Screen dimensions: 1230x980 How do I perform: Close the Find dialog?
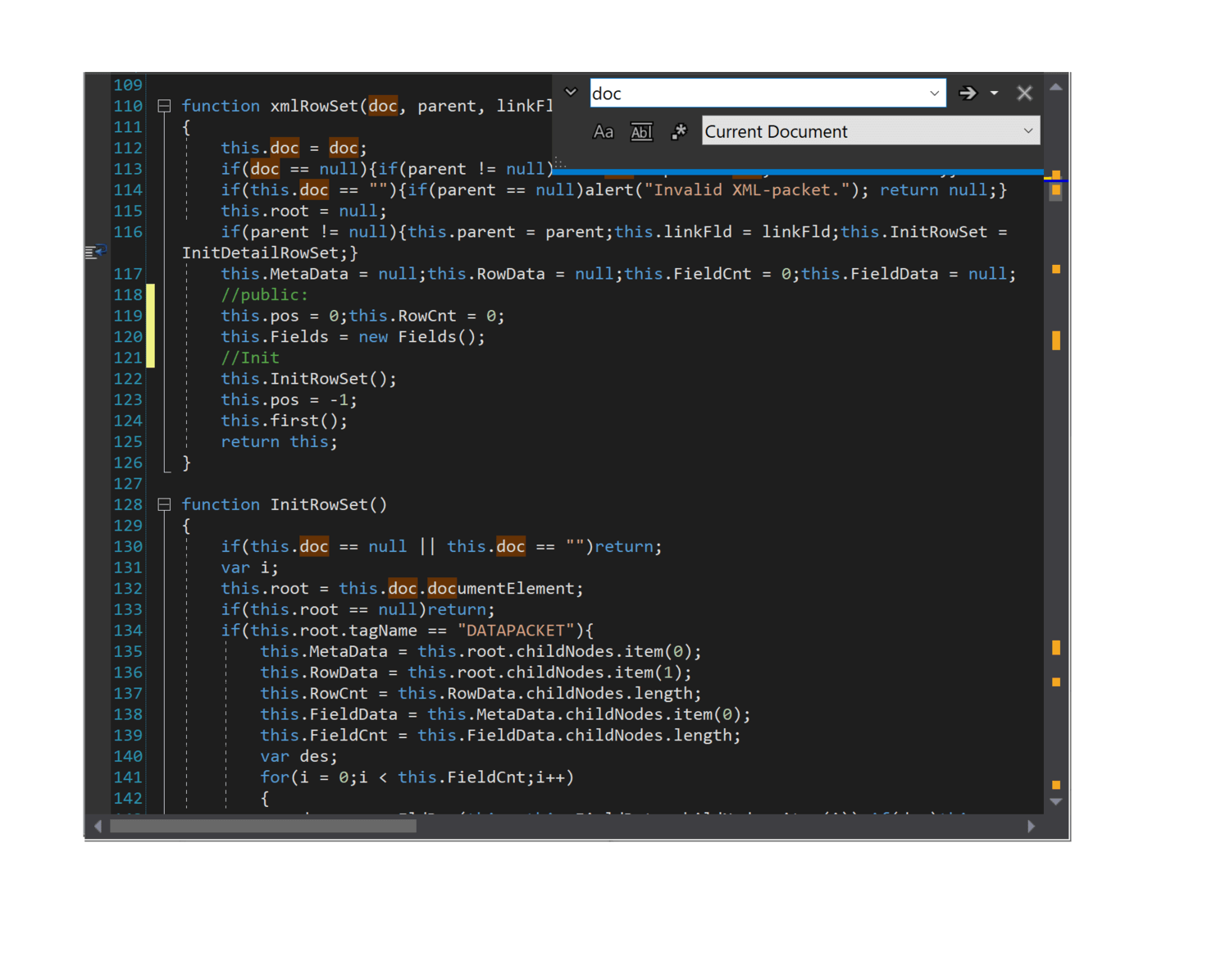pyautogui.click(x=1024, y=93)
